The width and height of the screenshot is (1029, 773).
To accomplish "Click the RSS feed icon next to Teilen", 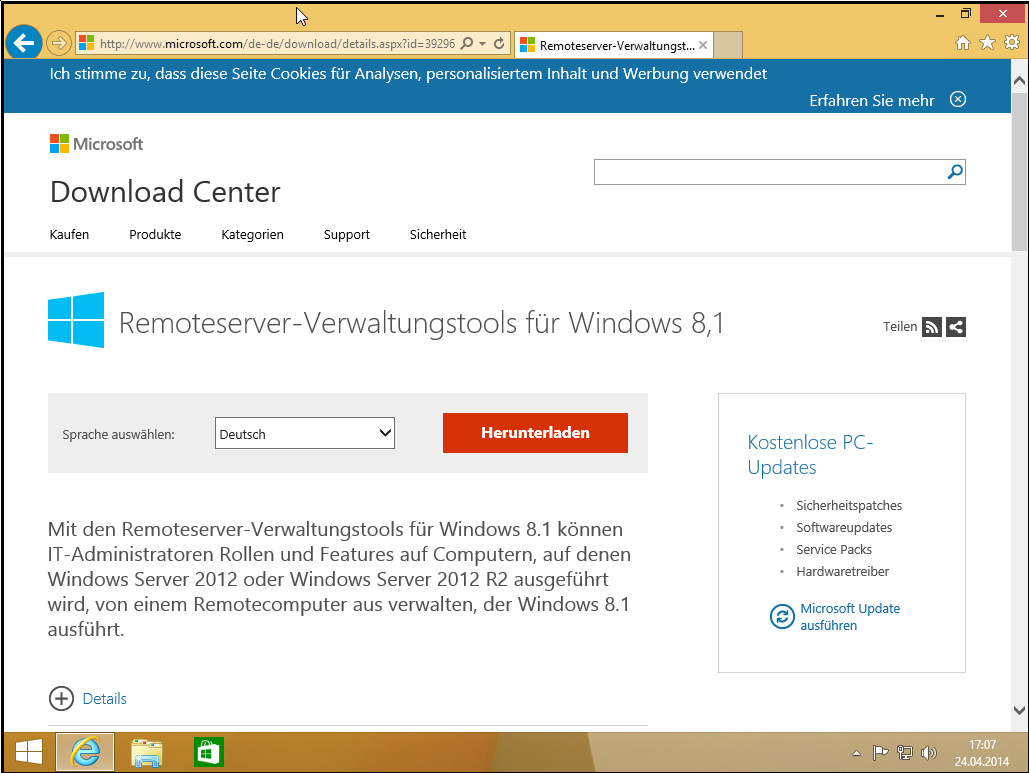I will pos(932,327).
